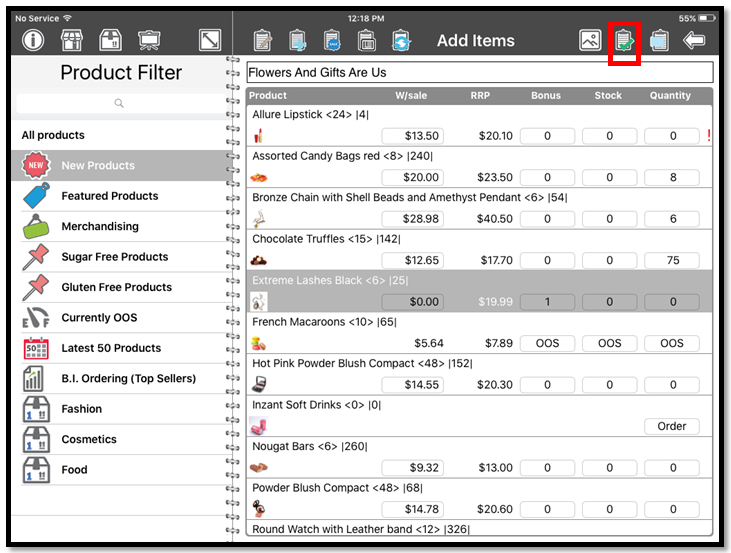Screen dimensions: 731x553
Task: Tap French Macaroons OOS quantity field
Action: [672, 343]
